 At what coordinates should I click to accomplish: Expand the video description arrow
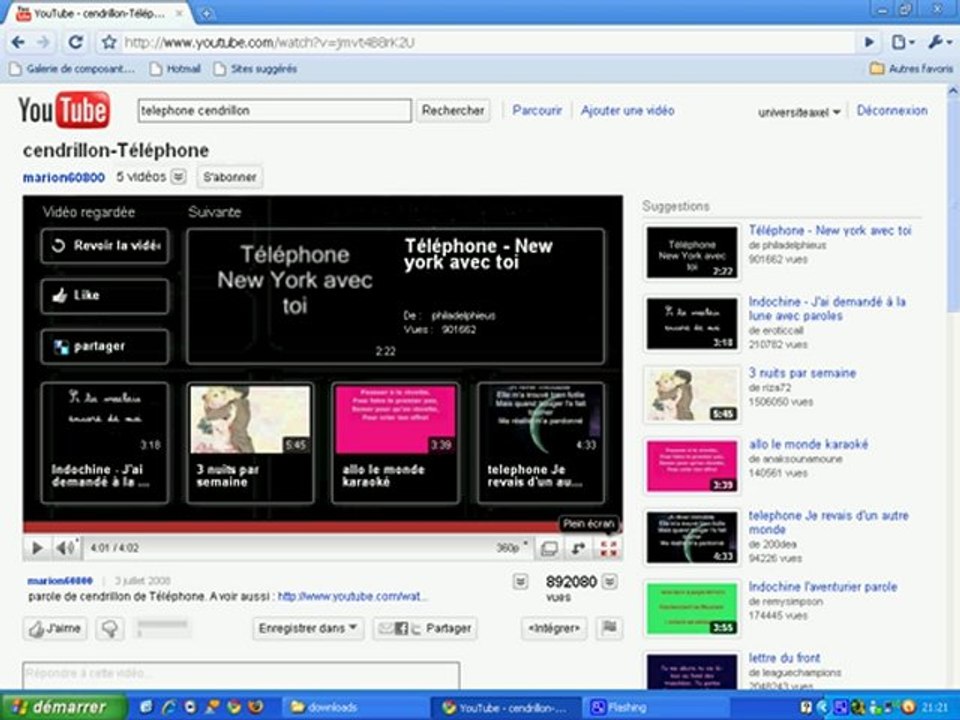click(x=520, y=582)
